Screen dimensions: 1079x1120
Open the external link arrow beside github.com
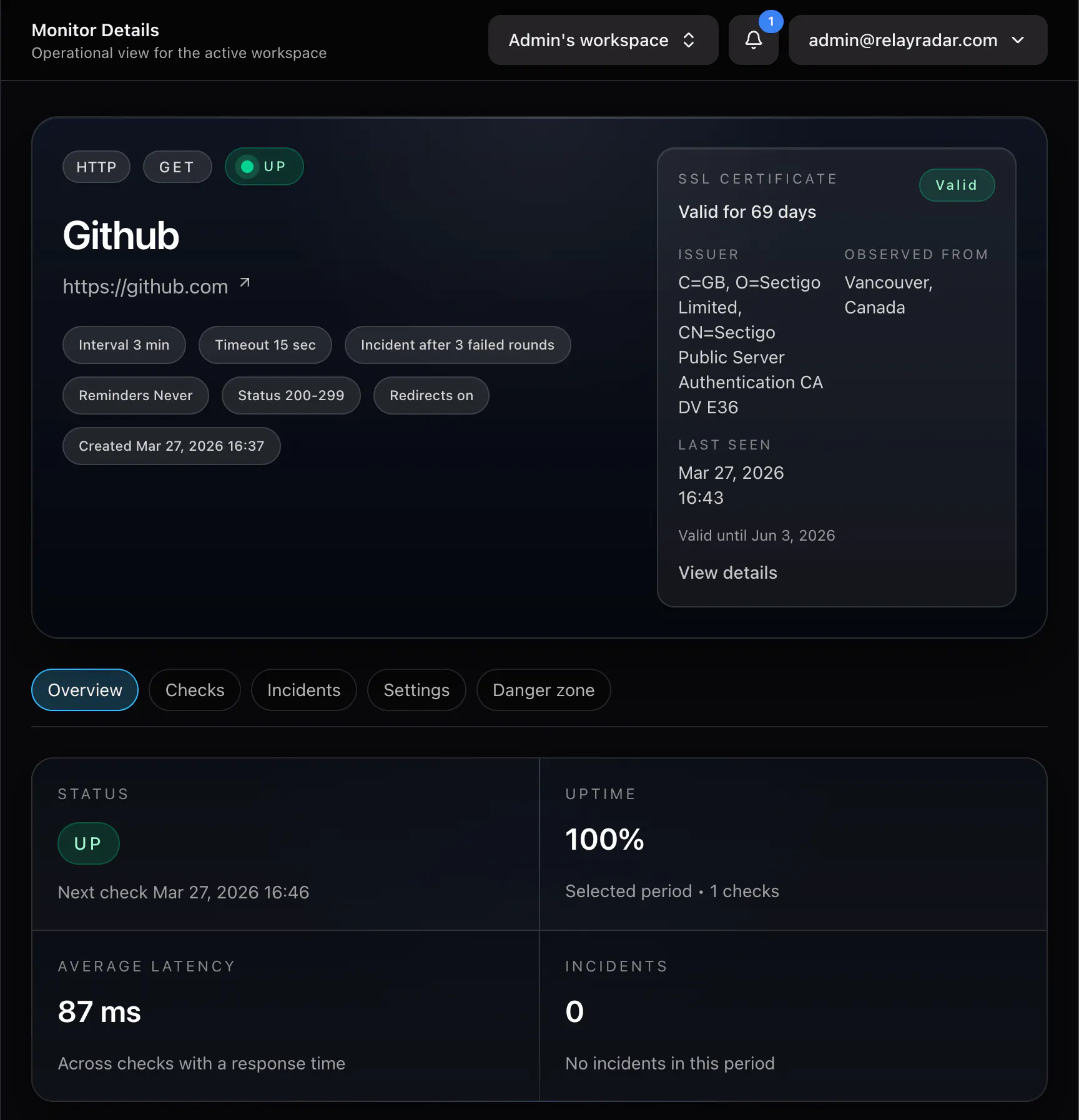pyautogui.click(x=245, y=283)
